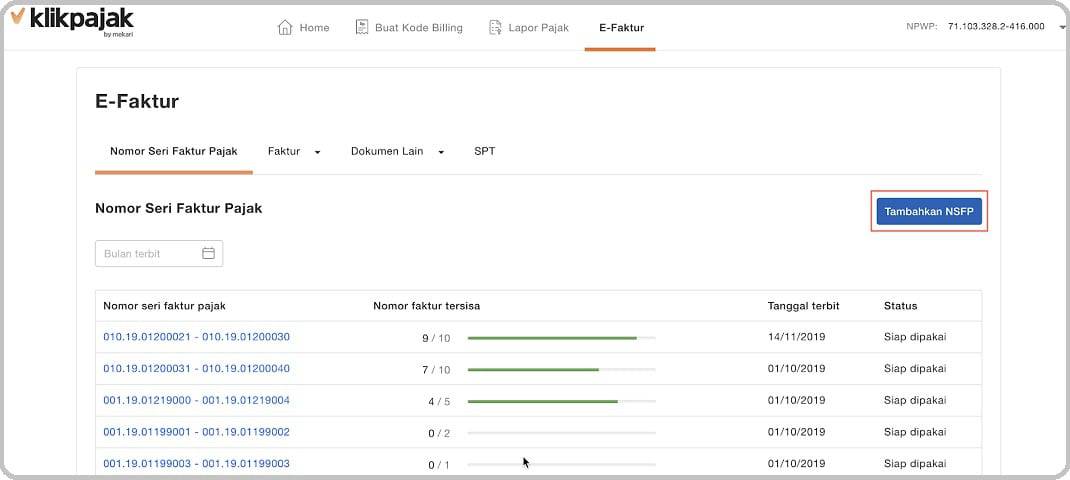Viewport: 1070px width, 480px height.
Task: Open series 010.19.01200031 - 010.19.01200040 link
Action: pyautogui.click(x=197, y=369)
